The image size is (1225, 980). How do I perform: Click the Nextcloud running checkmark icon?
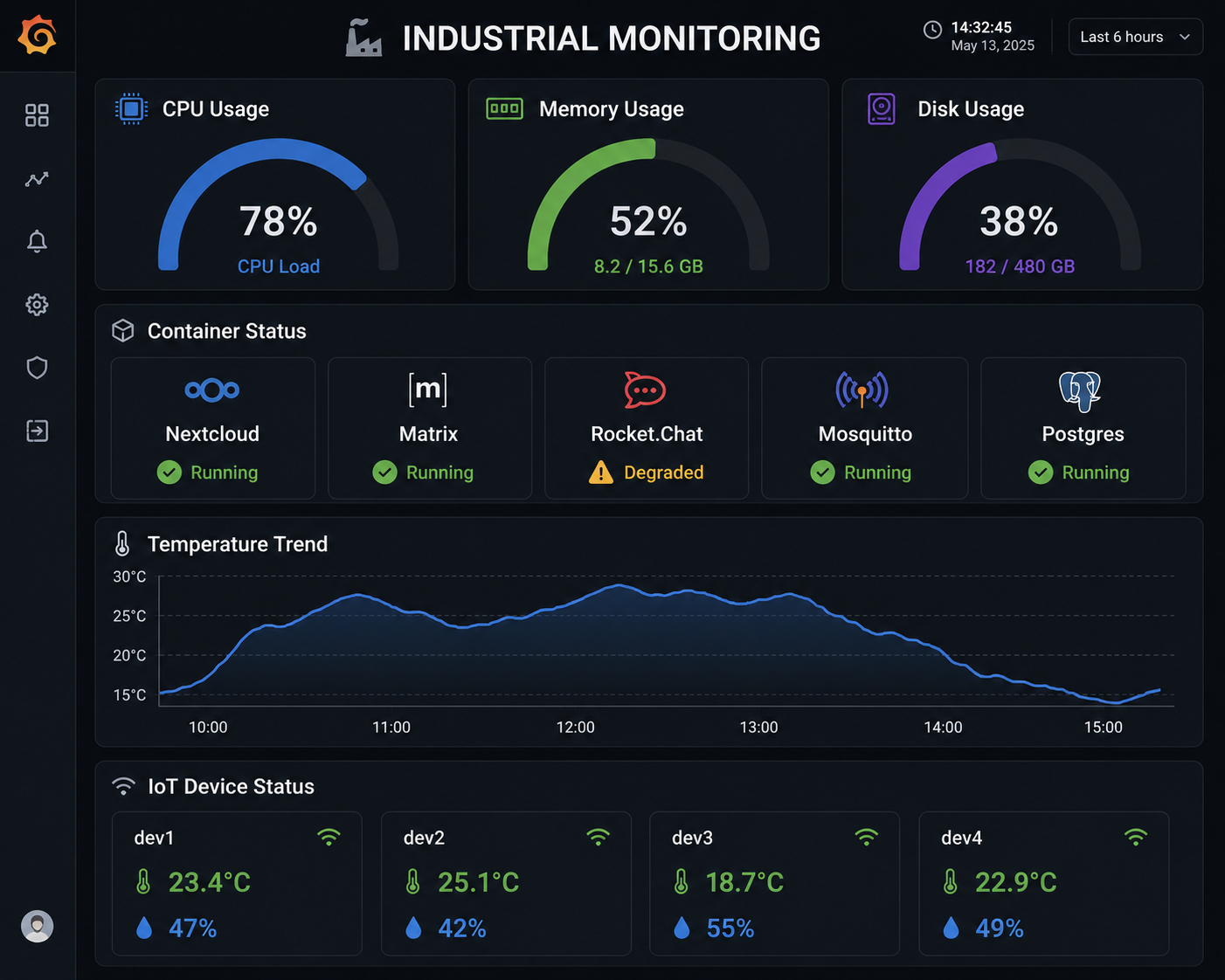tap(170, 473)
